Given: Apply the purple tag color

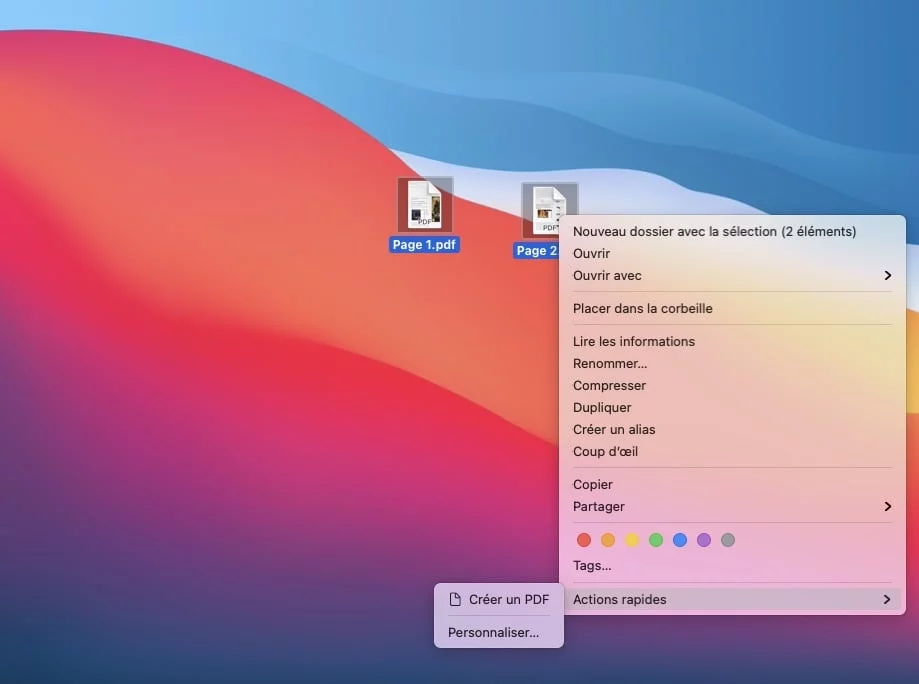Looking at the screenshot, I should 705,540.
